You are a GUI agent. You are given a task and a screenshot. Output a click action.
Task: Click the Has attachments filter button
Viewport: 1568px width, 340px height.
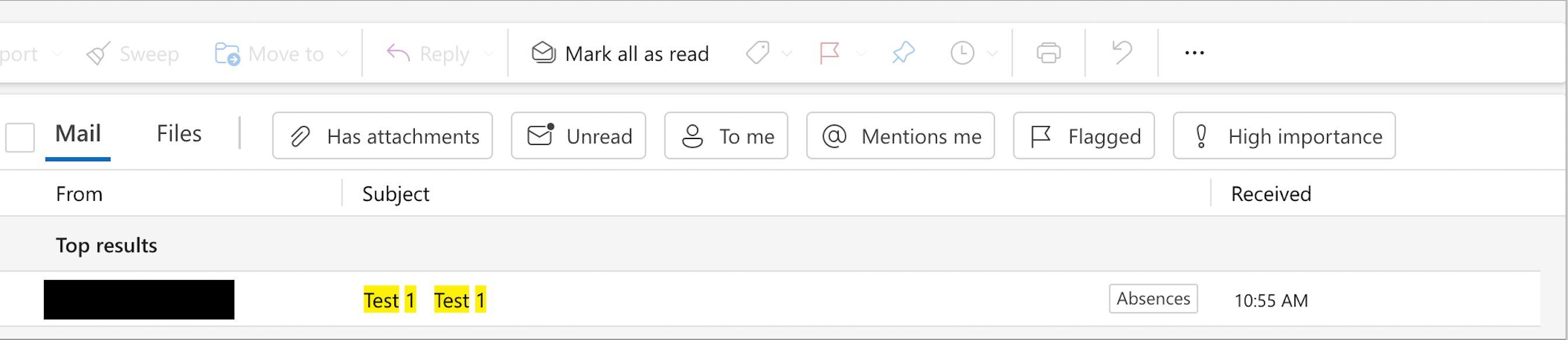click(x=381, y=136)
